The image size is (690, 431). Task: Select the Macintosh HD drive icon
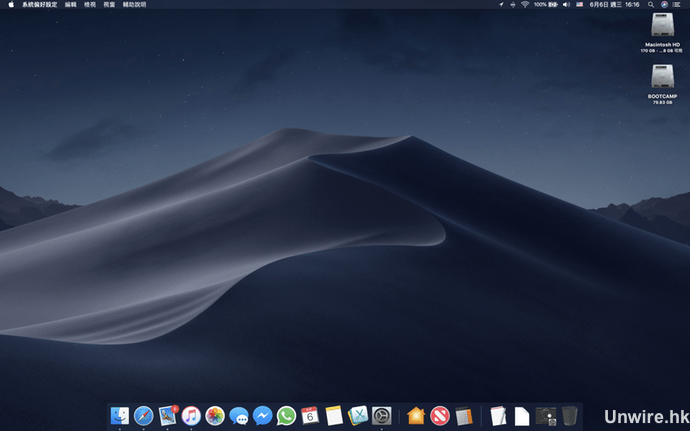point(663,25)
